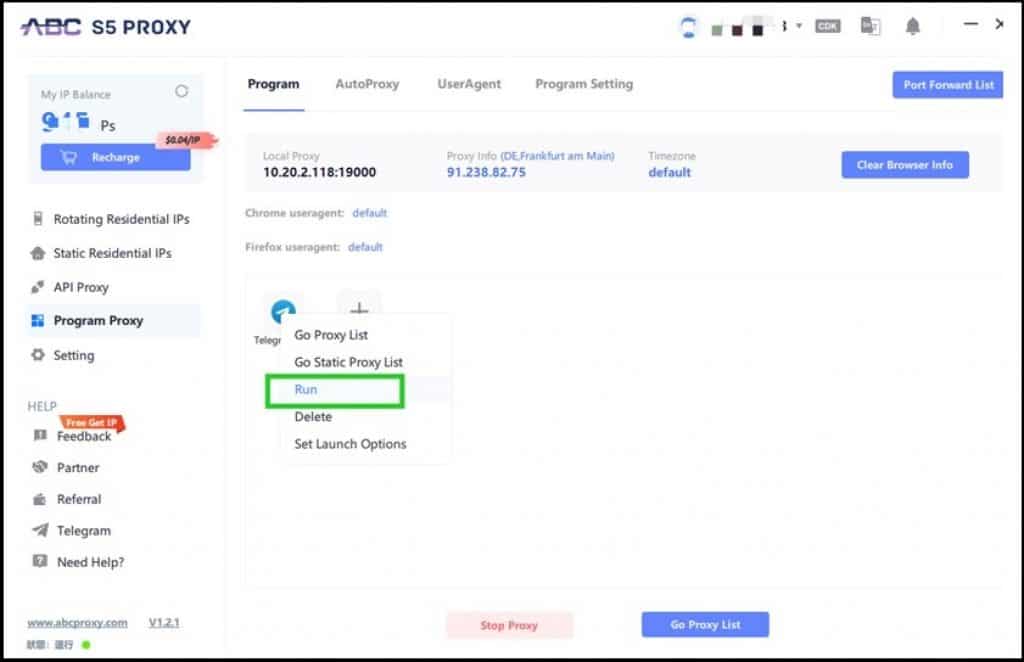
Task: Open the Firefox useragent default dropdown
Action: click(x=365, y=247)
